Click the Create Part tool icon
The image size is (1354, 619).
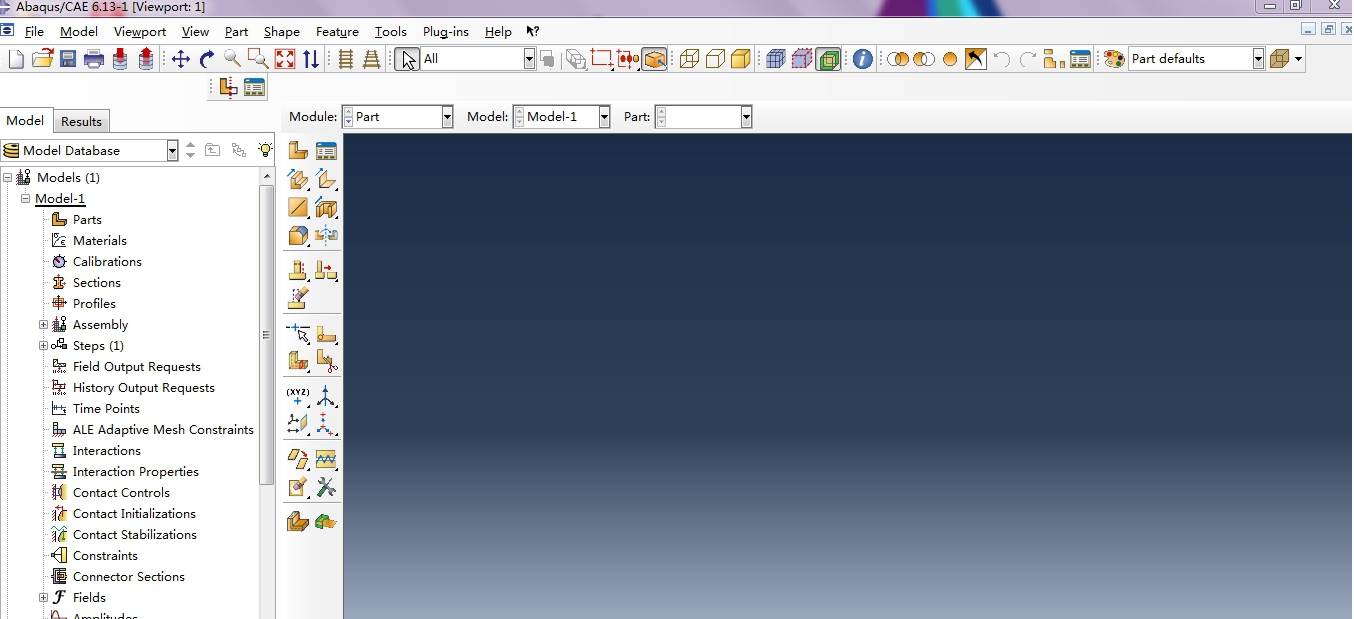[298, 151]
